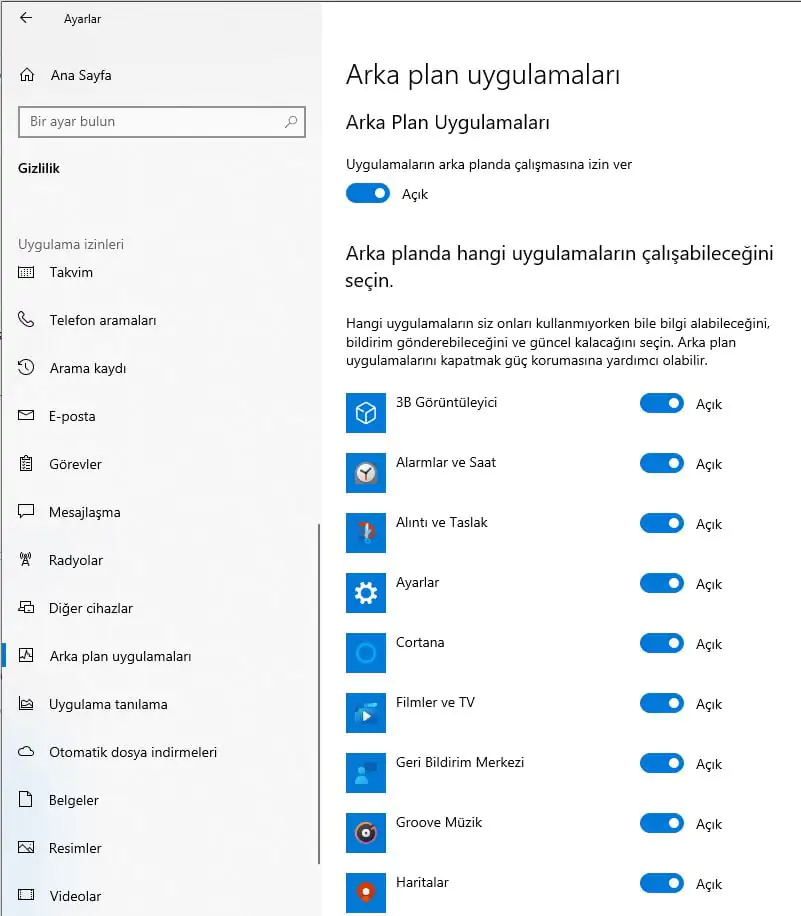Open the Mesajlaşma chat bubble icon
Image resolution: width=801 pixels, height=916 pixels.
(x=28, y=512)
